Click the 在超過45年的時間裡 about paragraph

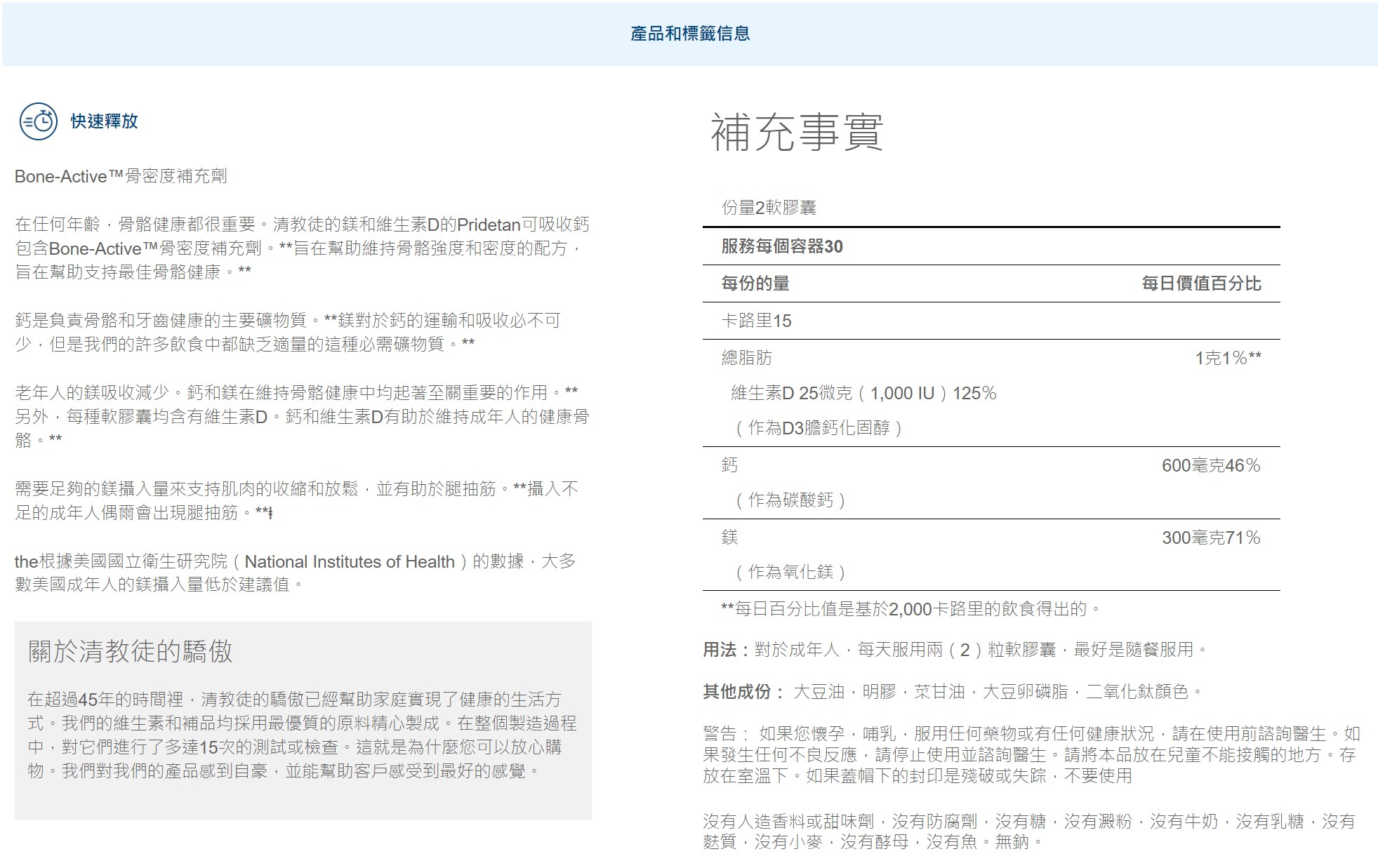303,735
